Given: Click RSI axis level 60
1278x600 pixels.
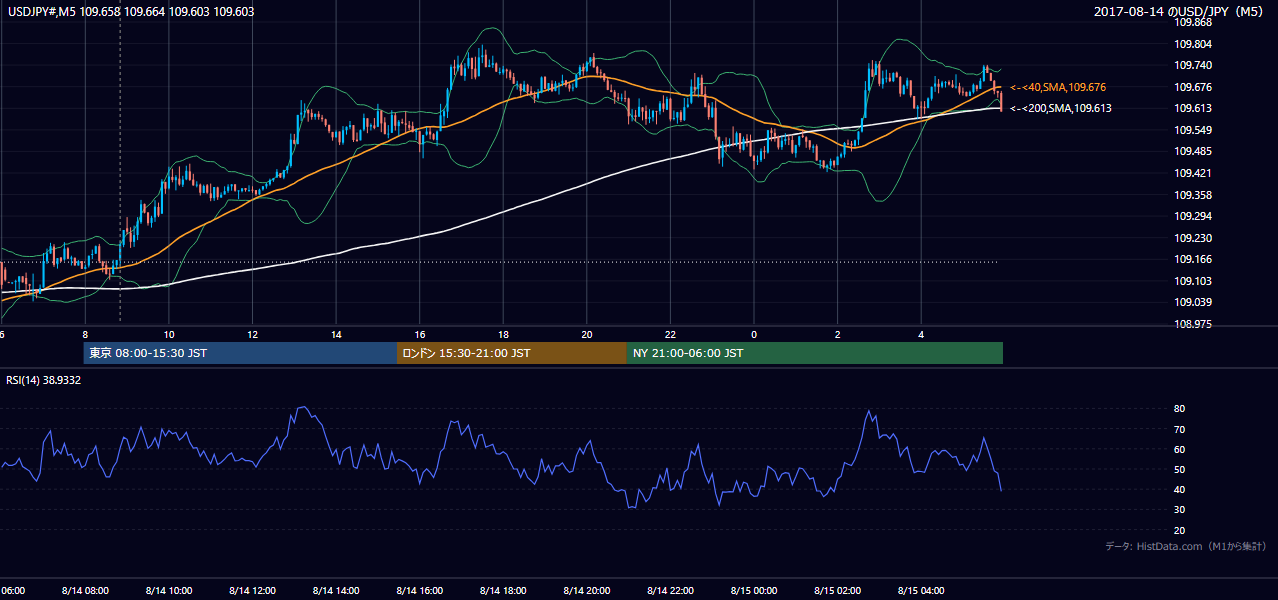Looking at the screenshot, I should [1180, 449].
